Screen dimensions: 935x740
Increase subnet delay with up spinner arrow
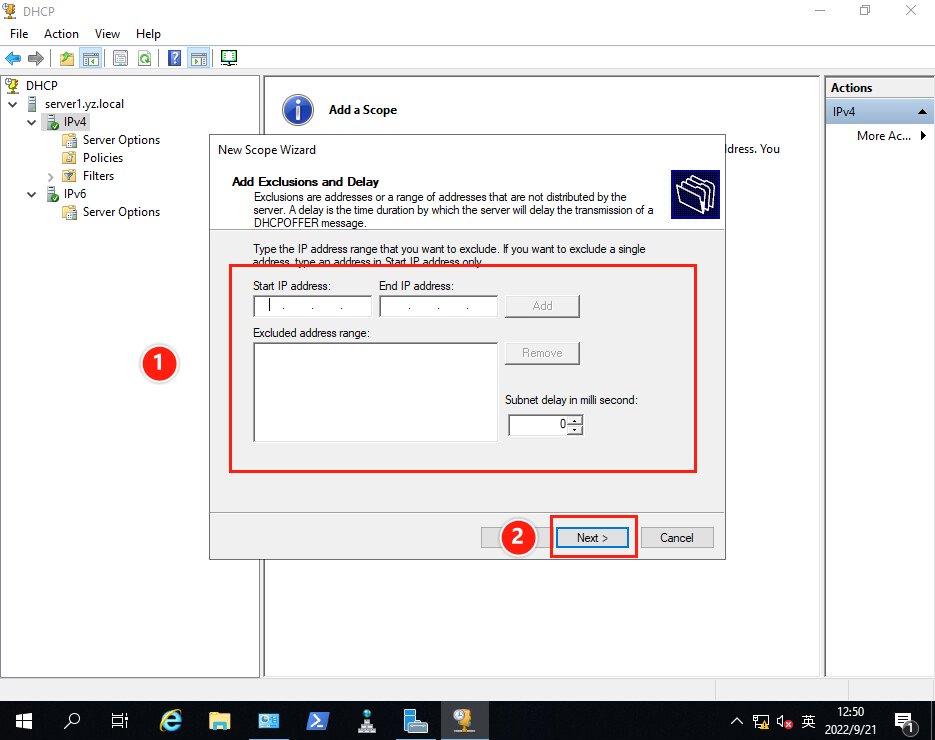(575, 421)
